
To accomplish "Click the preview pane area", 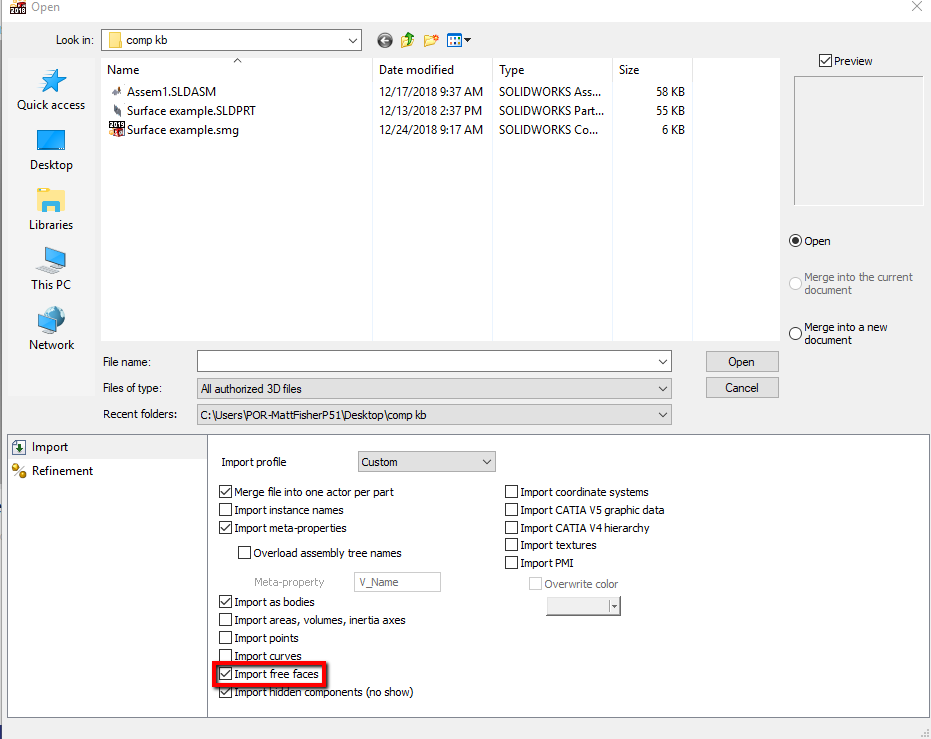I will click(859, 141).
